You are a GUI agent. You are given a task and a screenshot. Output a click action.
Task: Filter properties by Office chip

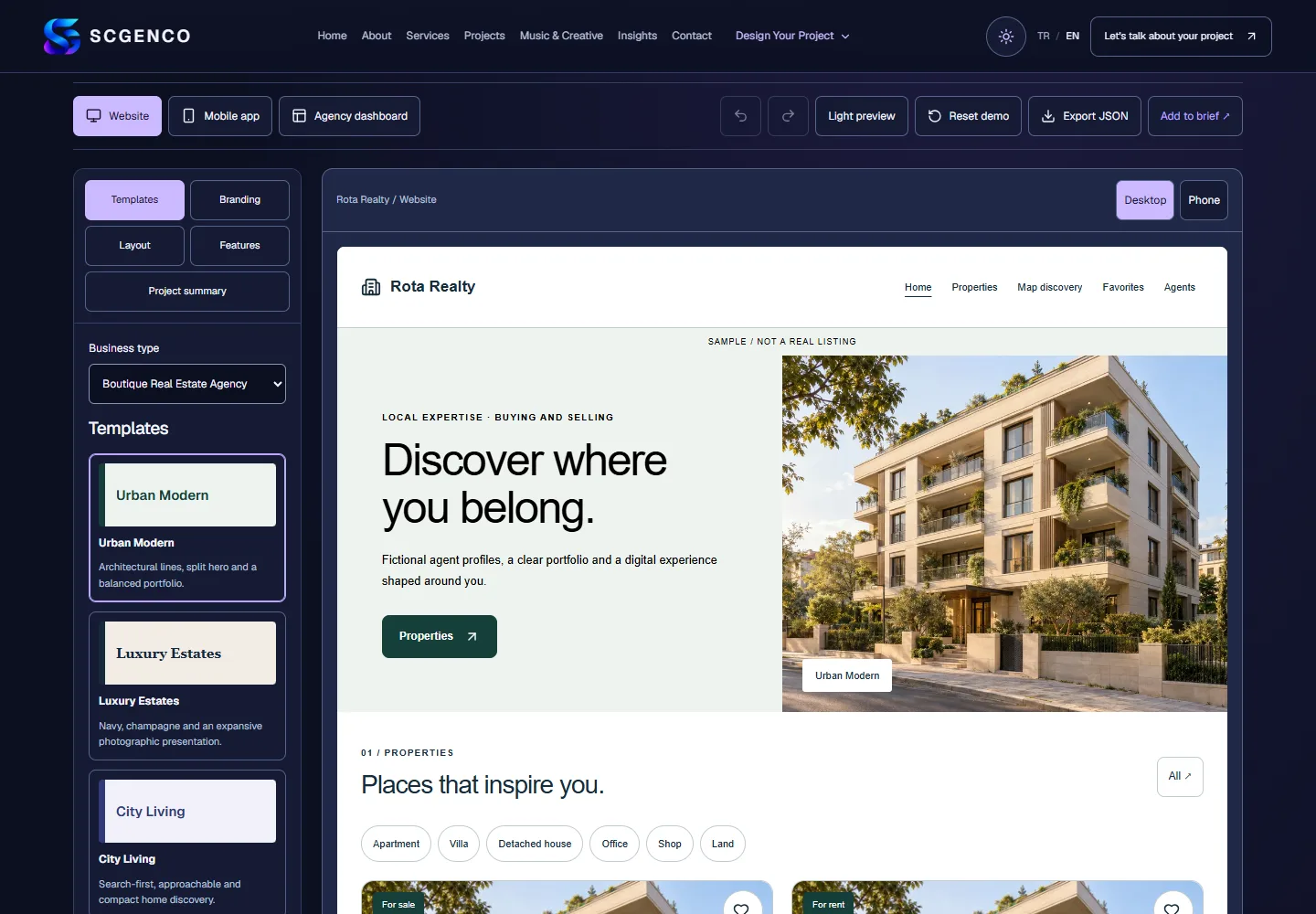(615, 844)
